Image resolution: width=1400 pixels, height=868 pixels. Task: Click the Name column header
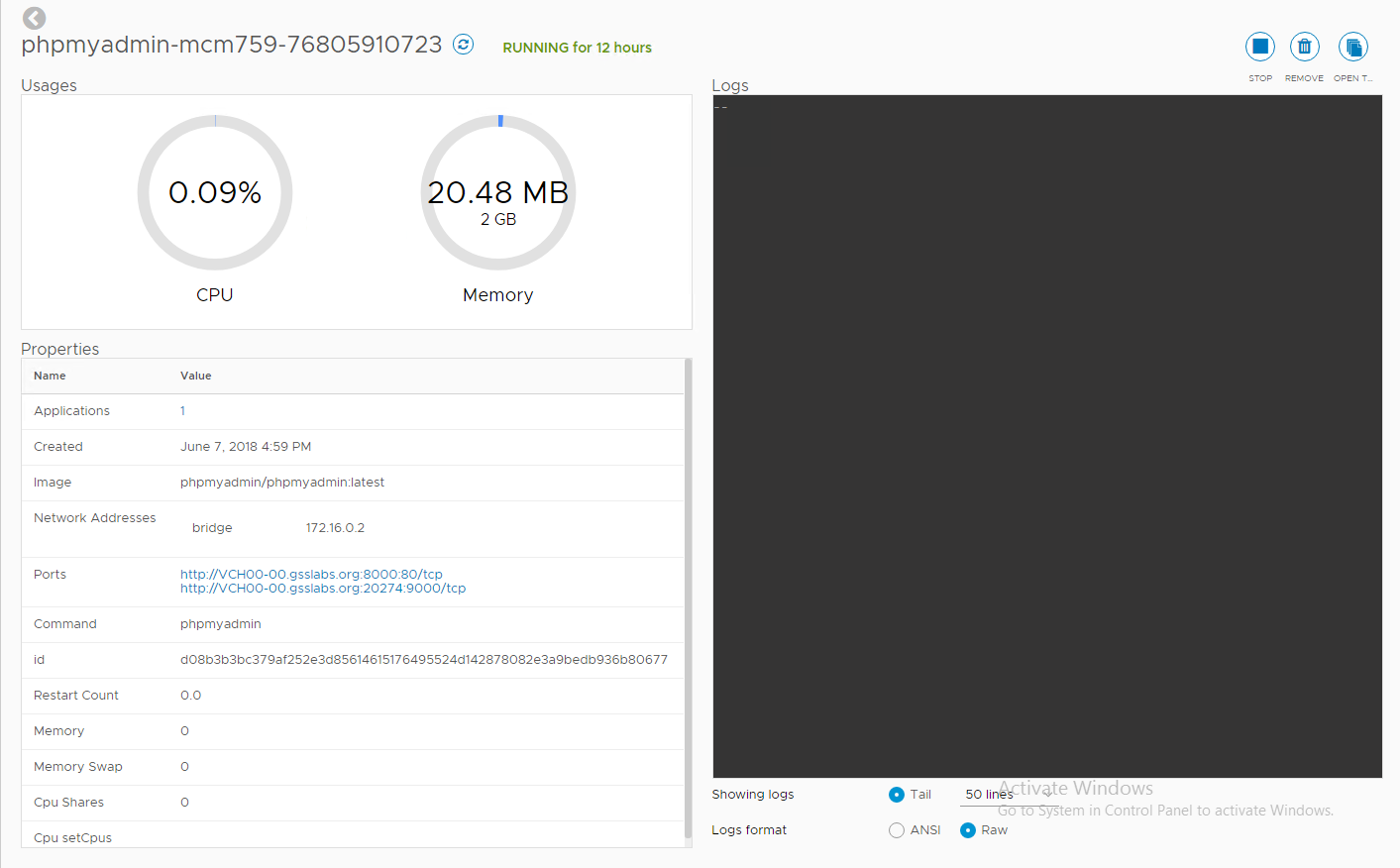(x=50, y=377)
